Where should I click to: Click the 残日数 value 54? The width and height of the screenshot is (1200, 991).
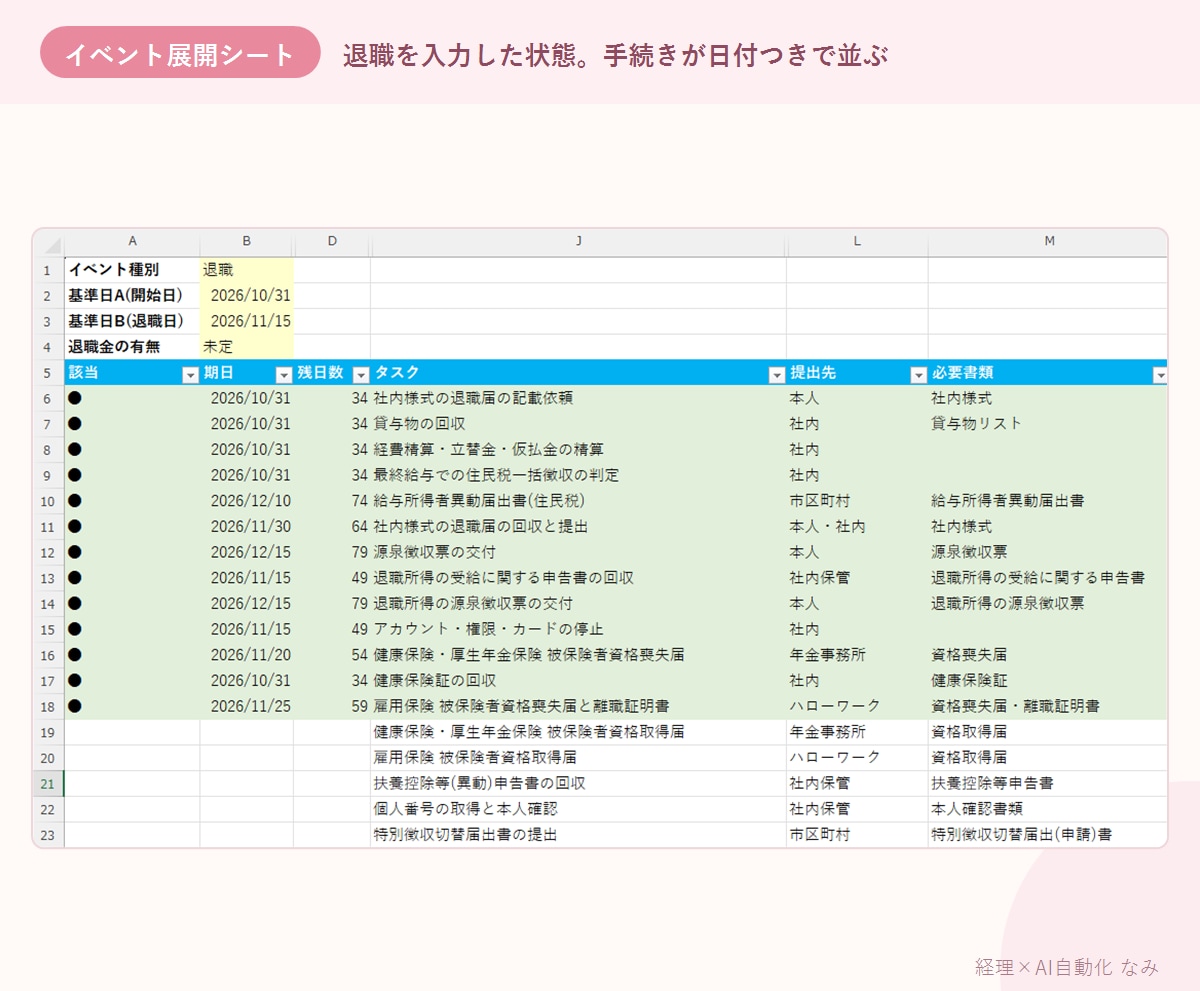[x=360, y=655]
